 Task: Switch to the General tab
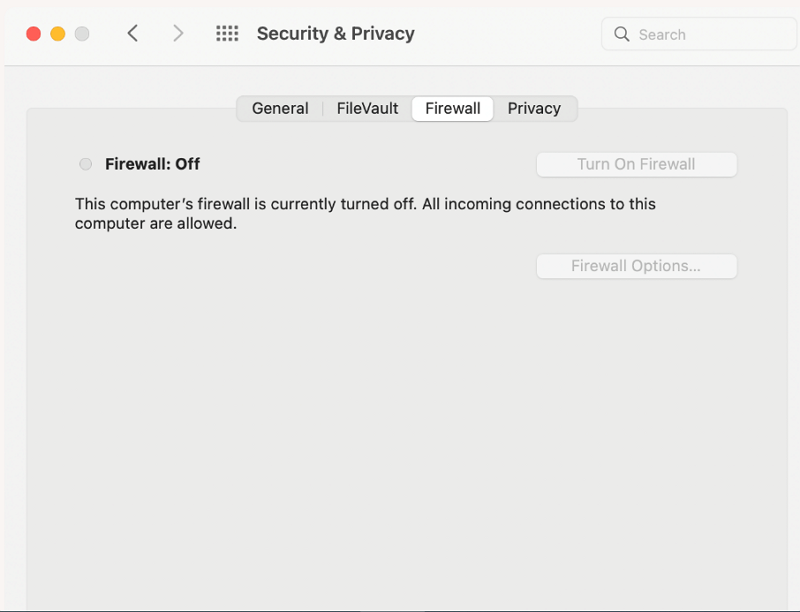pyautogui.click(x=280, y=108)
